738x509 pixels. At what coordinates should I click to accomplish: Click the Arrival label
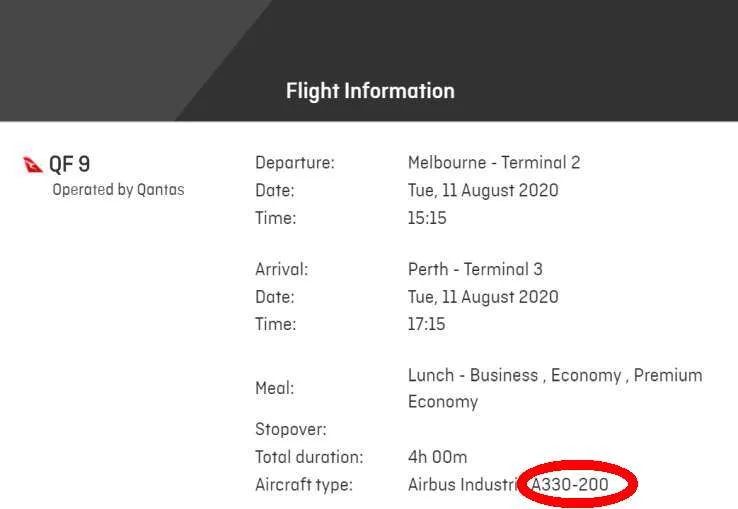click(x=281, y=269)
